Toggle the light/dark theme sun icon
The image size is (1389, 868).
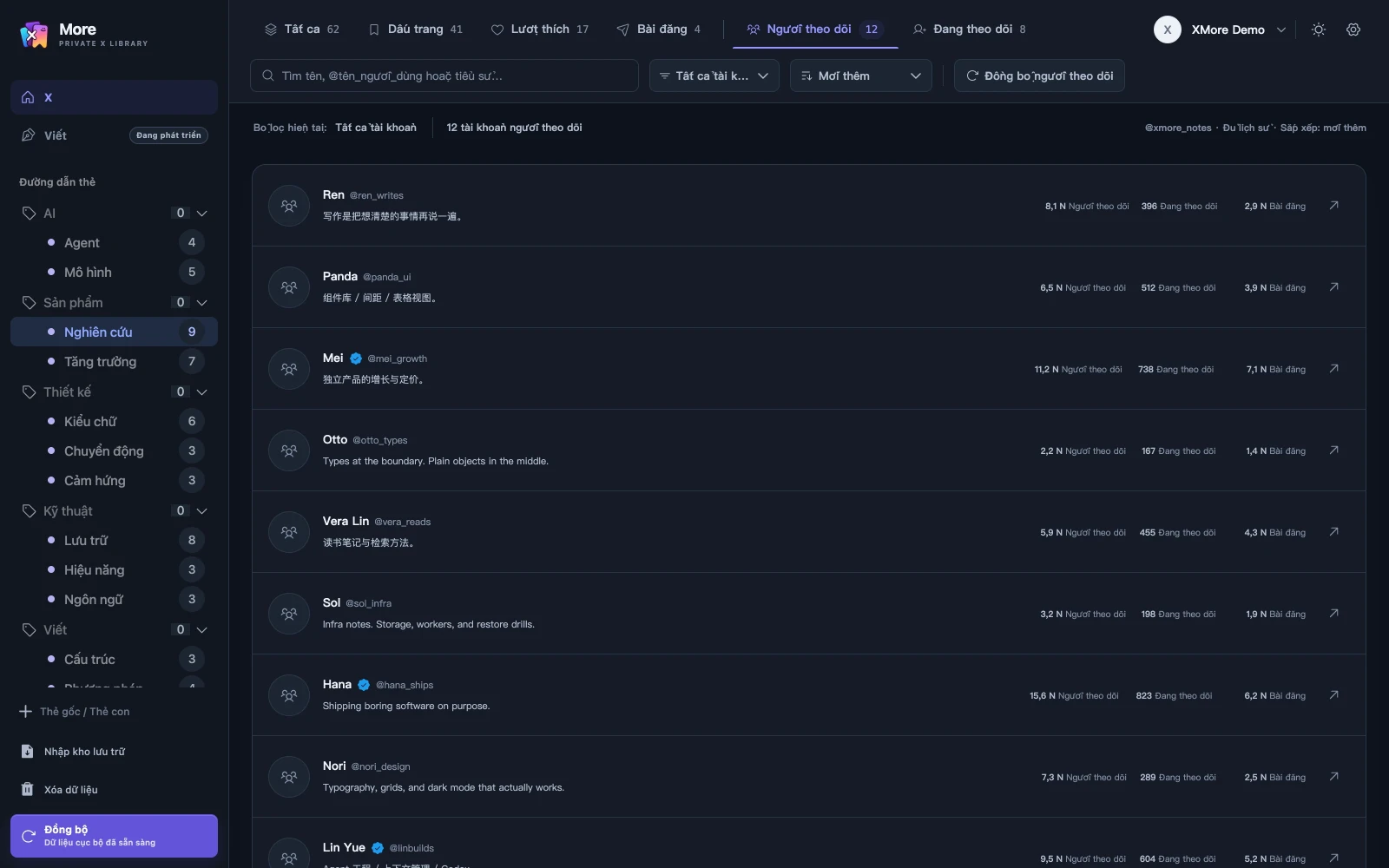(1319, 30)
